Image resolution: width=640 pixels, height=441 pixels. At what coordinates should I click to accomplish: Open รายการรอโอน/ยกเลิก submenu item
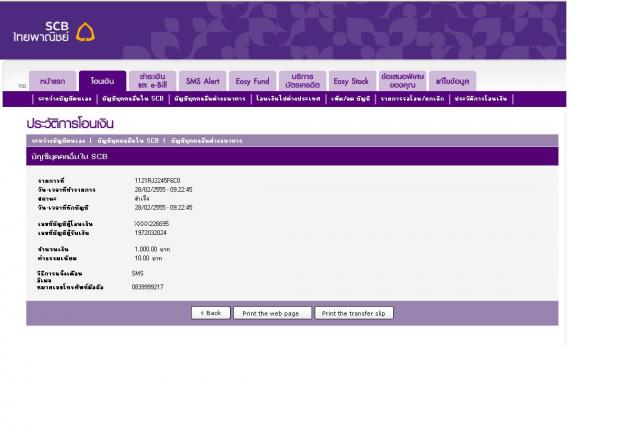[x=412, y=99]
